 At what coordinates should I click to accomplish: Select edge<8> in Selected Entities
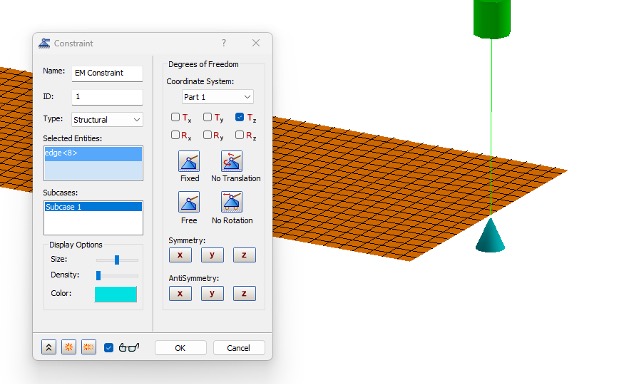click(x=93, y=153)
